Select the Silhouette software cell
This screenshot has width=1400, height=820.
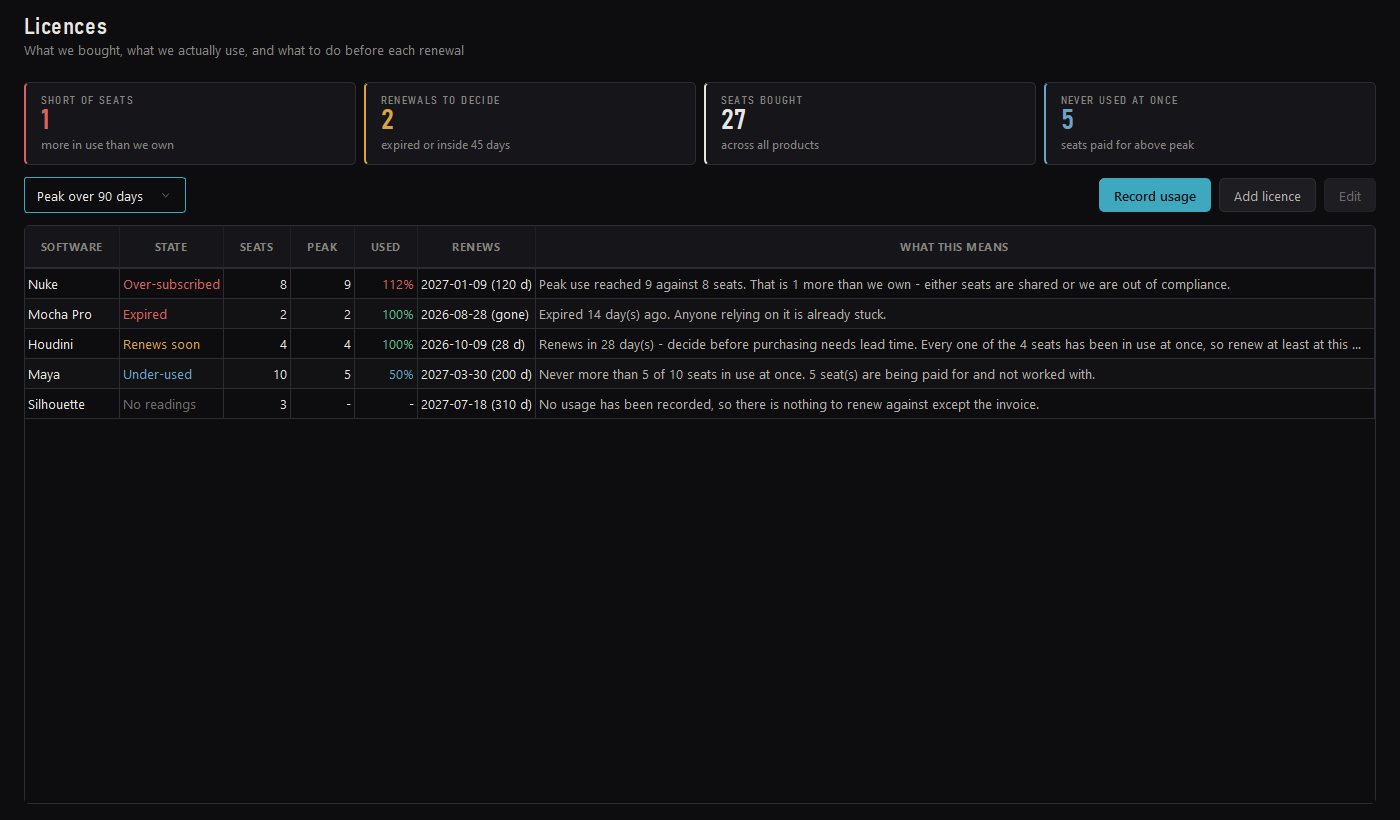(72, 404)
